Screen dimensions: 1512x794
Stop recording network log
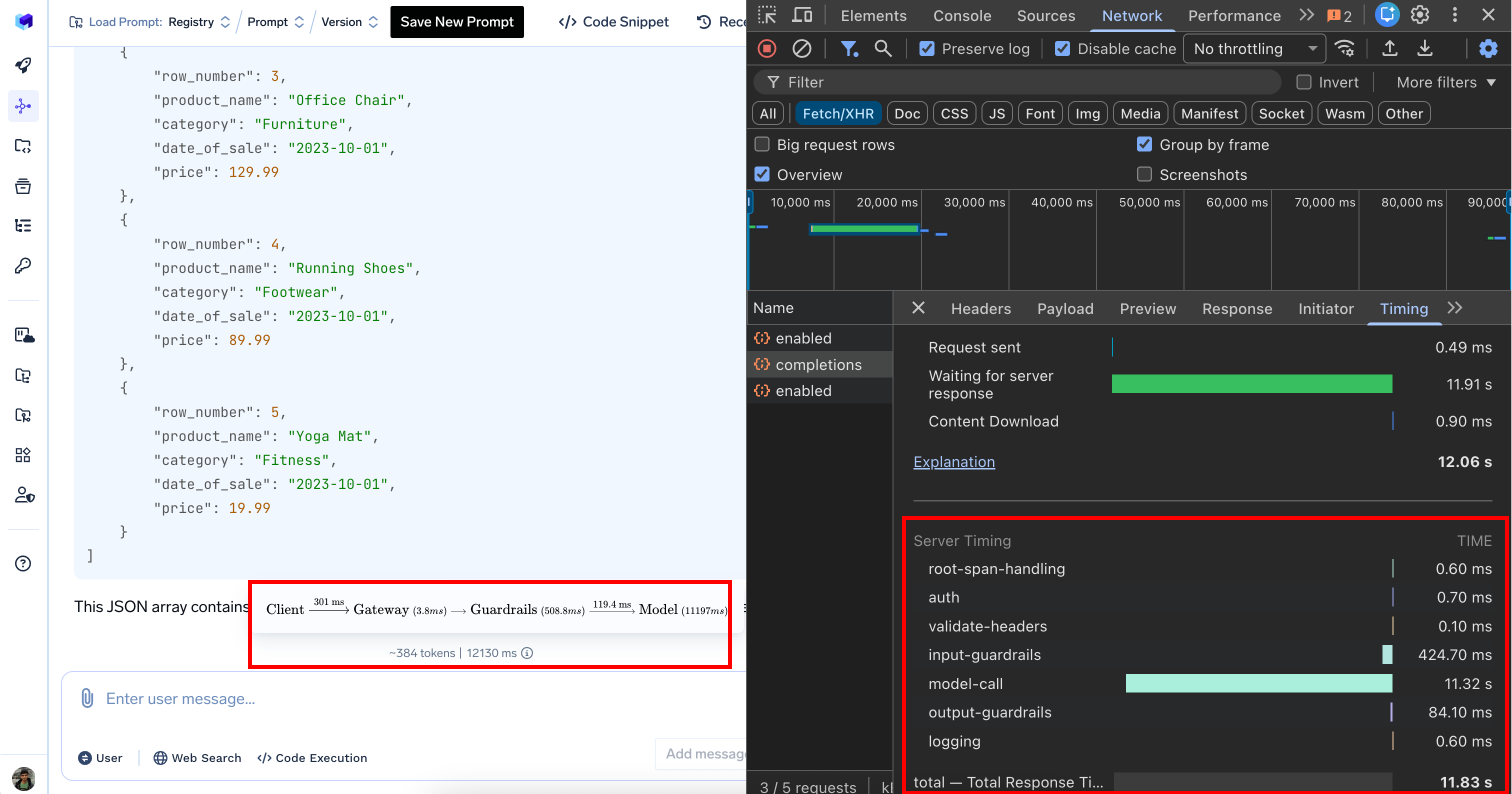766,48
